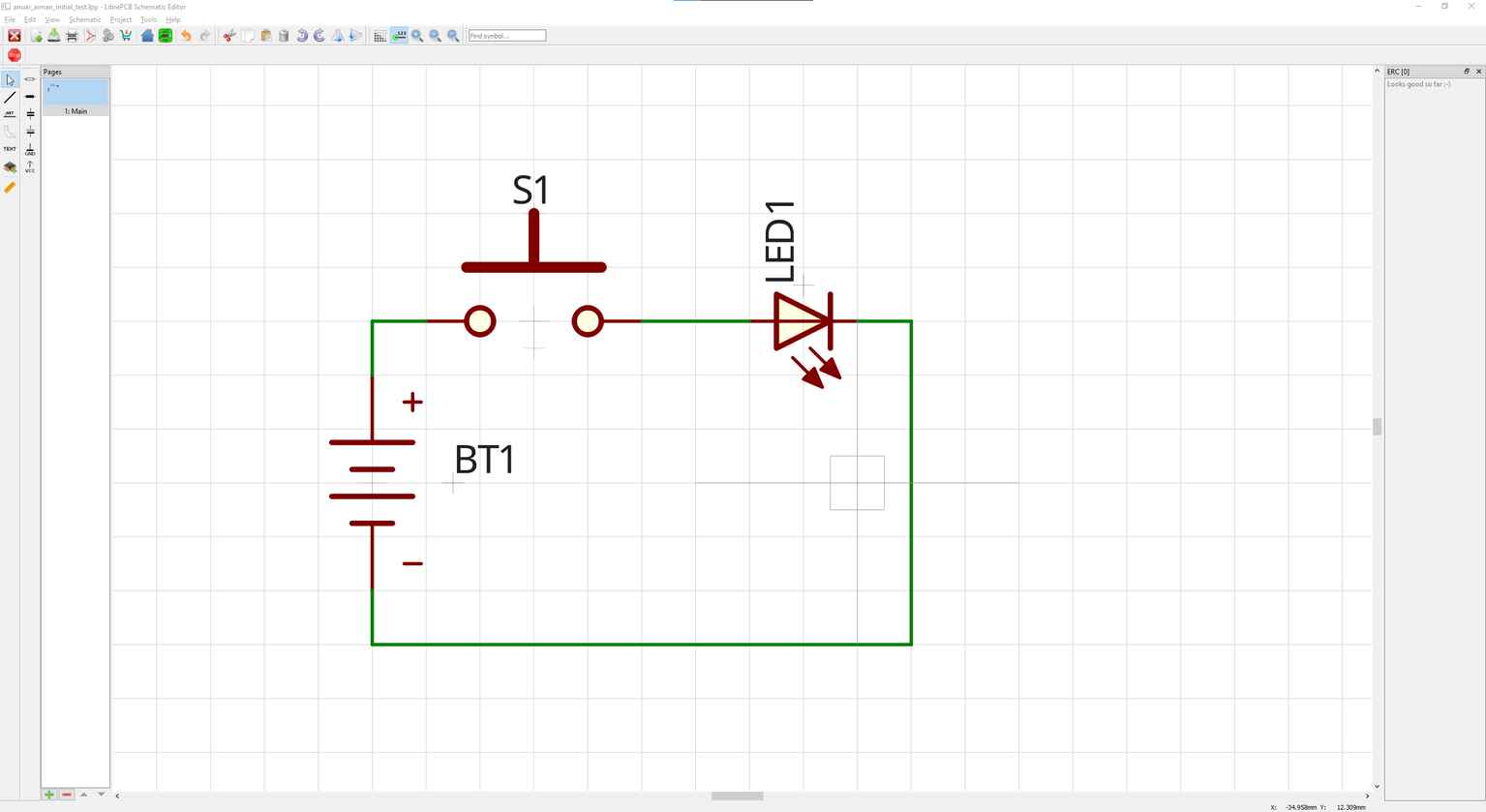The image size is (1486, 812).
Task: Click the Undo arrow icon
Action: (x=186, y=36)
